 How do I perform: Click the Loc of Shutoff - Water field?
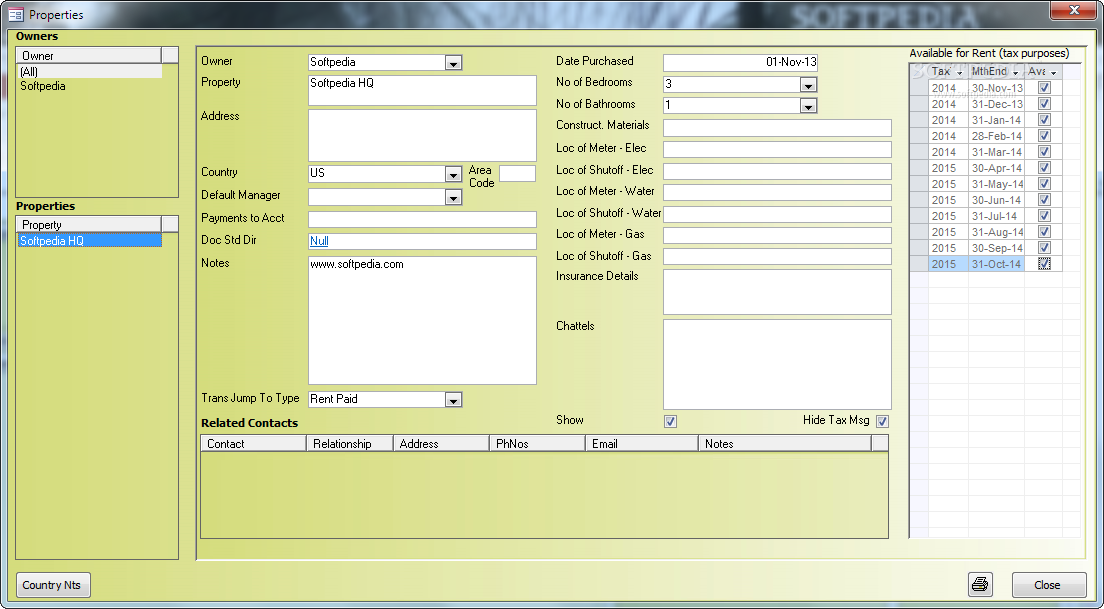tap(777, 214)
